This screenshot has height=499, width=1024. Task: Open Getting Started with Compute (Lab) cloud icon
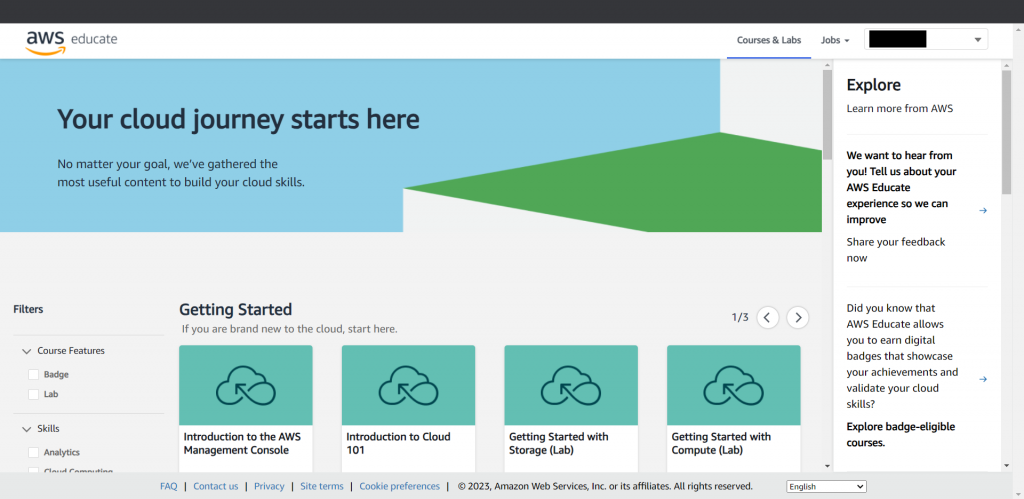(x=733, y=385)
